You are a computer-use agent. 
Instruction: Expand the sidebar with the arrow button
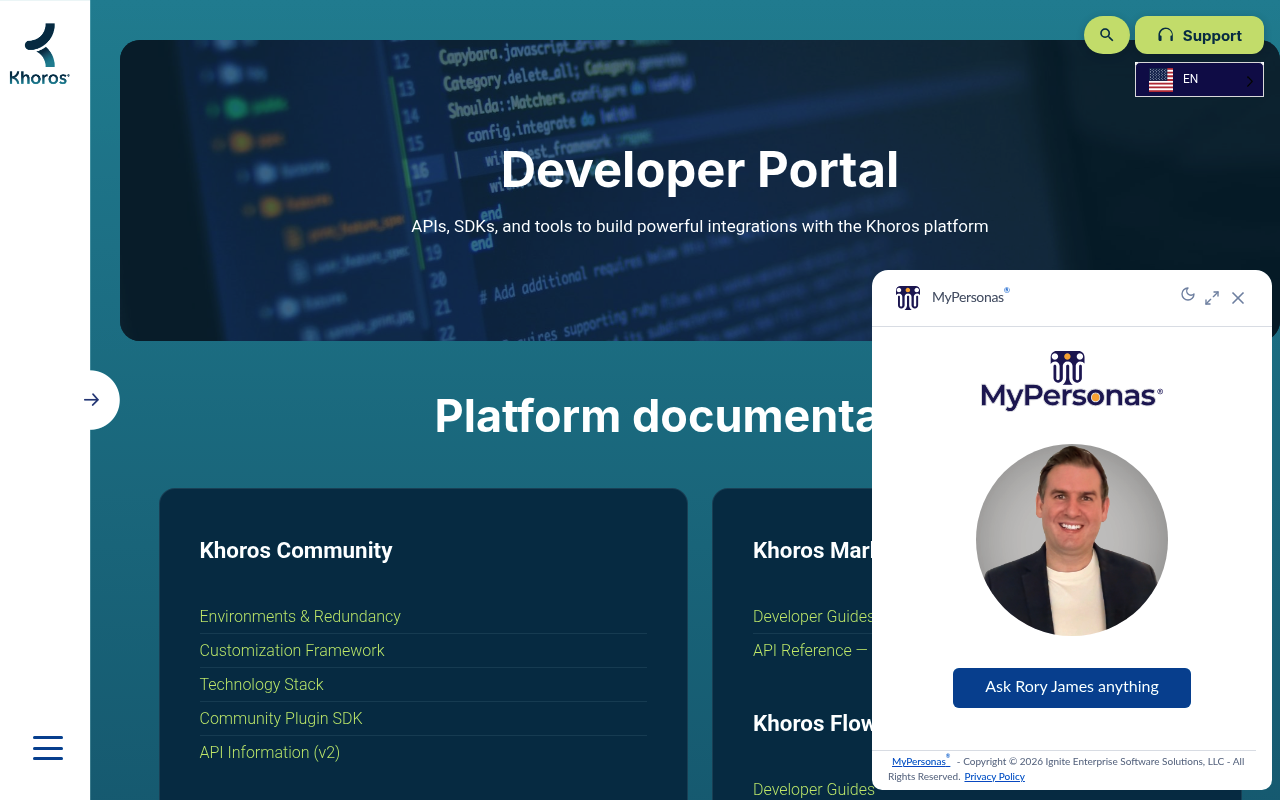92,400
